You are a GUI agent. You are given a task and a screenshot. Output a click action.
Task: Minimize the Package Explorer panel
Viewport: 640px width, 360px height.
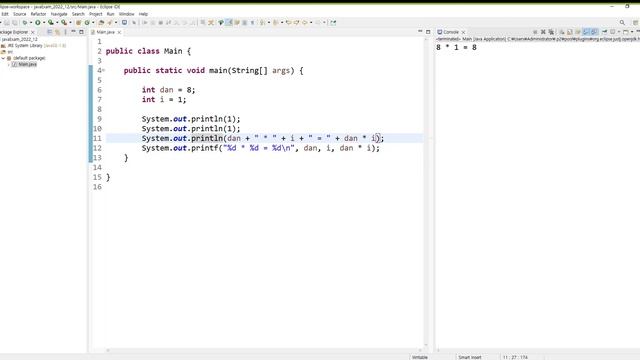point(73,32)
